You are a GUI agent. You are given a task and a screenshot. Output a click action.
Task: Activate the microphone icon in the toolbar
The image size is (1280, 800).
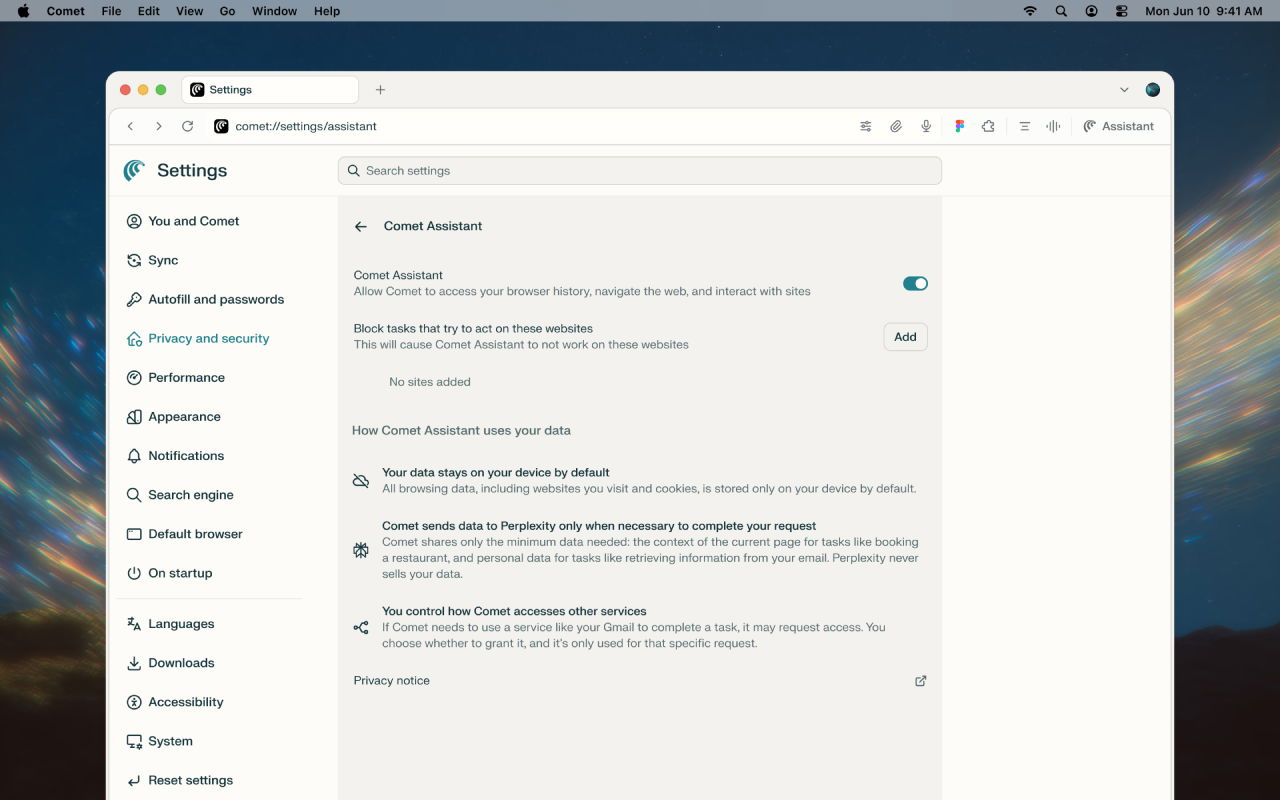pyautogui.click(x=925, y=126)
